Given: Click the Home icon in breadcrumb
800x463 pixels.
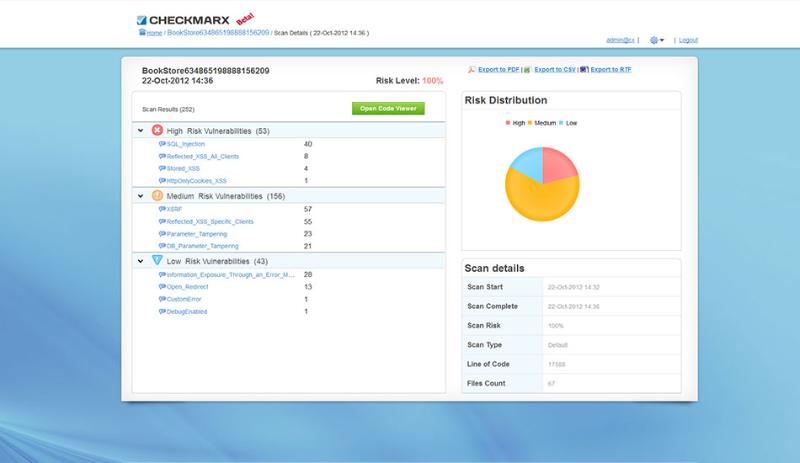Looking at the screenshot, I should pos(142,32).
